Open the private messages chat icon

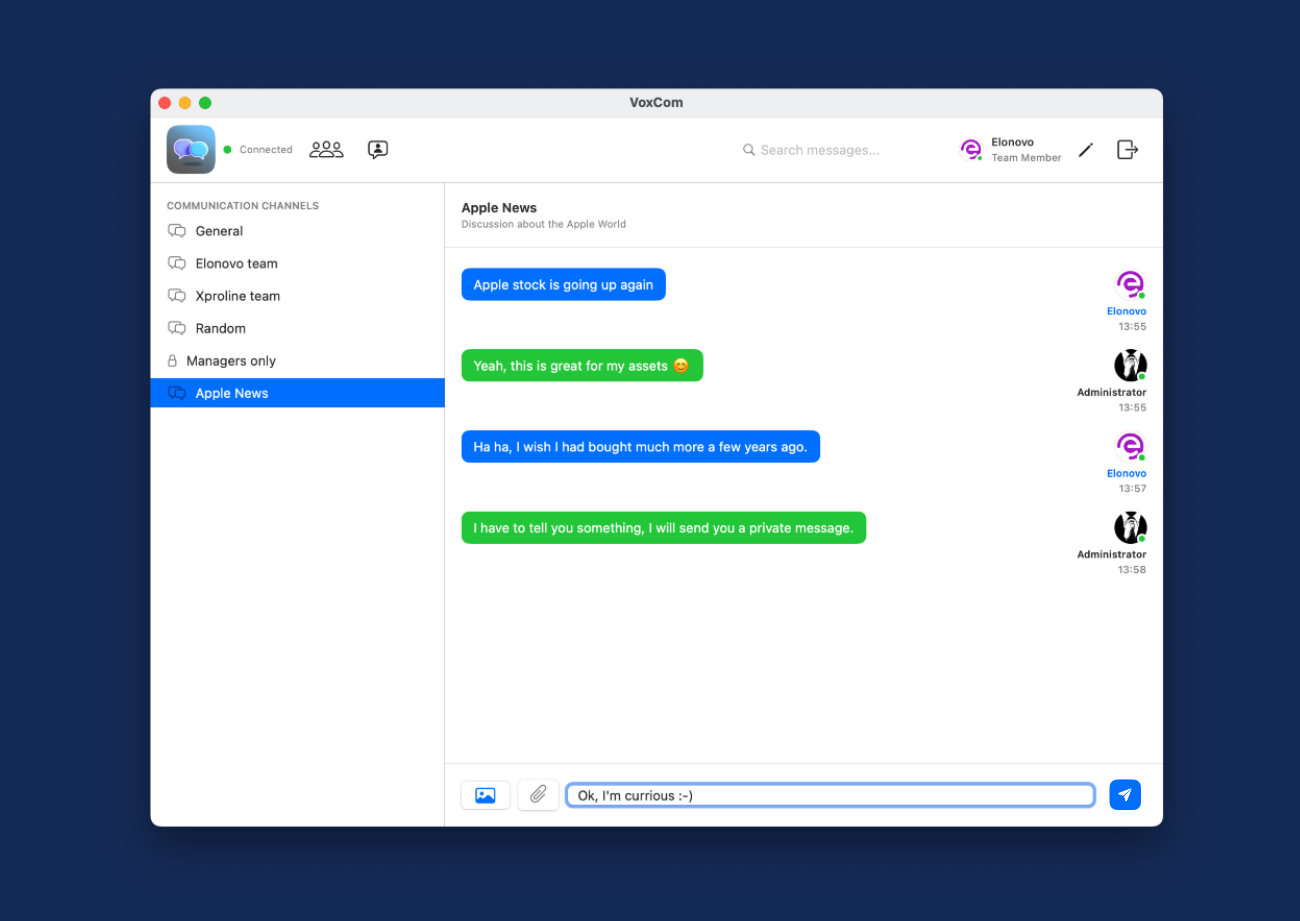pyautogui.click(x=378, y=150)
